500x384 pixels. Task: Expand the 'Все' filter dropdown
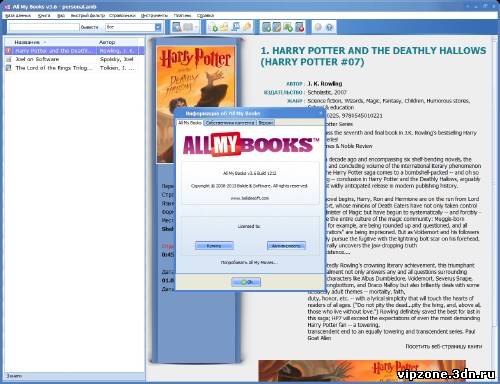click(158, 27)
